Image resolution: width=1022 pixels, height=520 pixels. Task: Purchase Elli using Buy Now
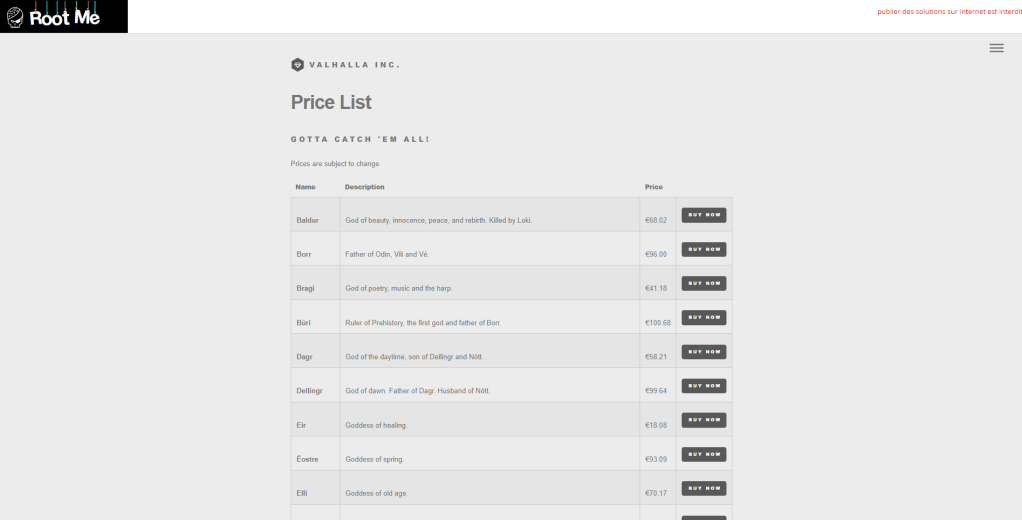(x=703, y=488)
